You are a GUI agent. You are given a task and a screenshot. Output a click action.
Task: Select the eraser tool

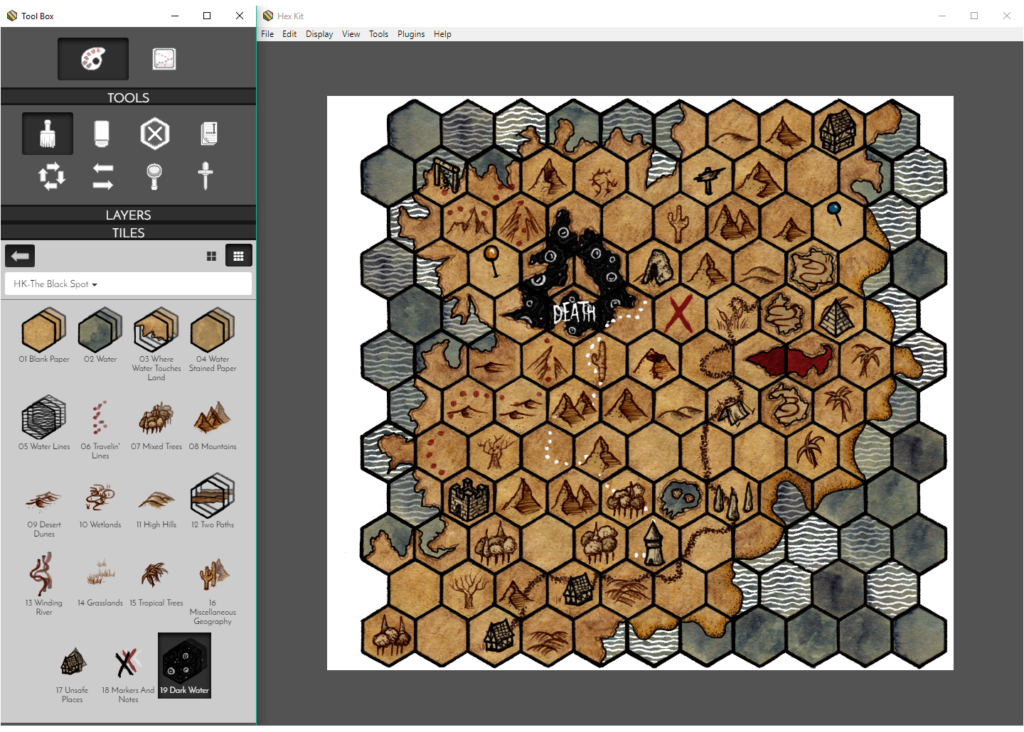101,134
